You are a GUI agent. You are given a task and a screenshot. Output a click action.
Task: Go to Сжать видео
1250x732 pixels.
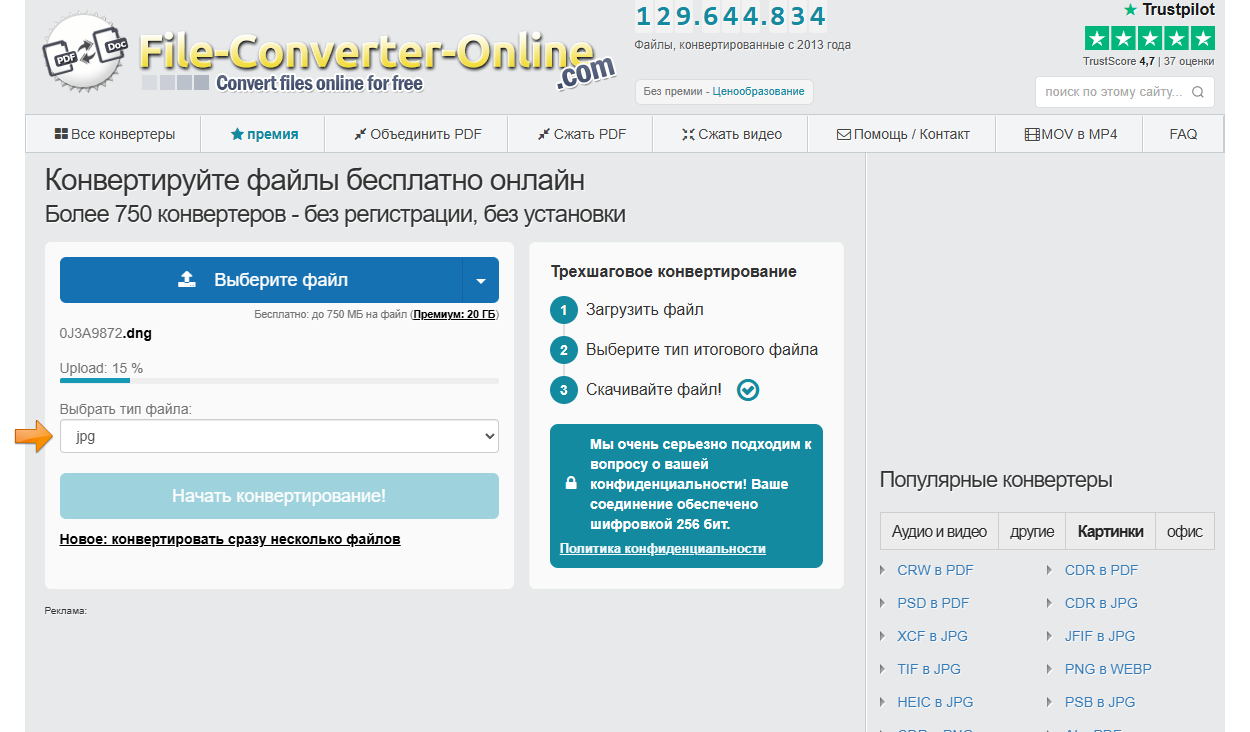click(x=730, y=134)
